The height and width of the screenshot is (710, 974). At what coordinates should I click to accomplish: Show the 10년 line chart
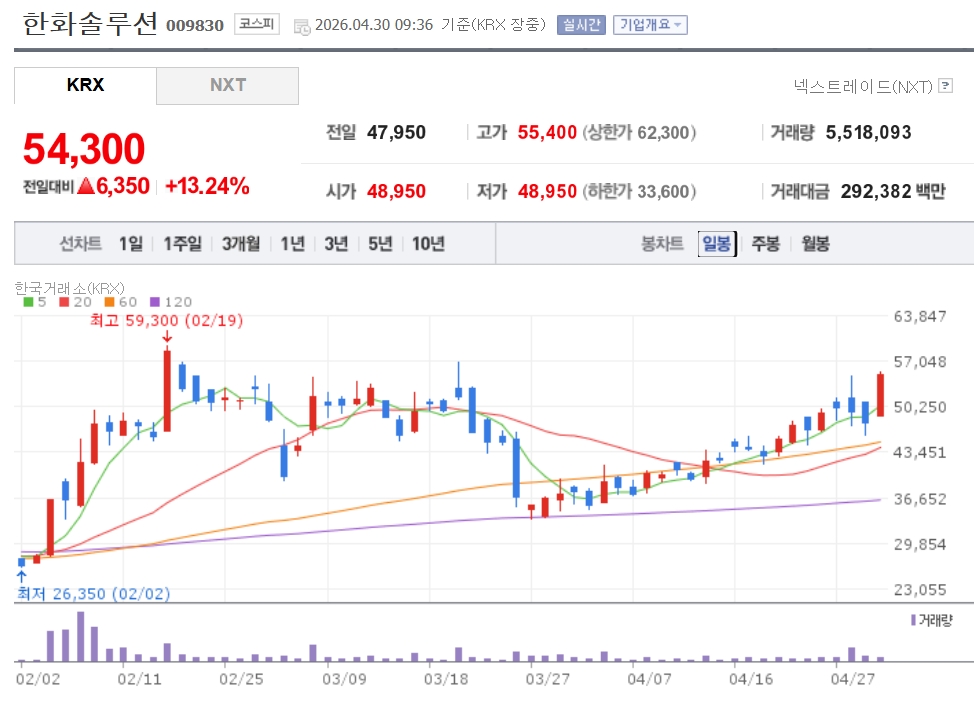tap(428, 243)
